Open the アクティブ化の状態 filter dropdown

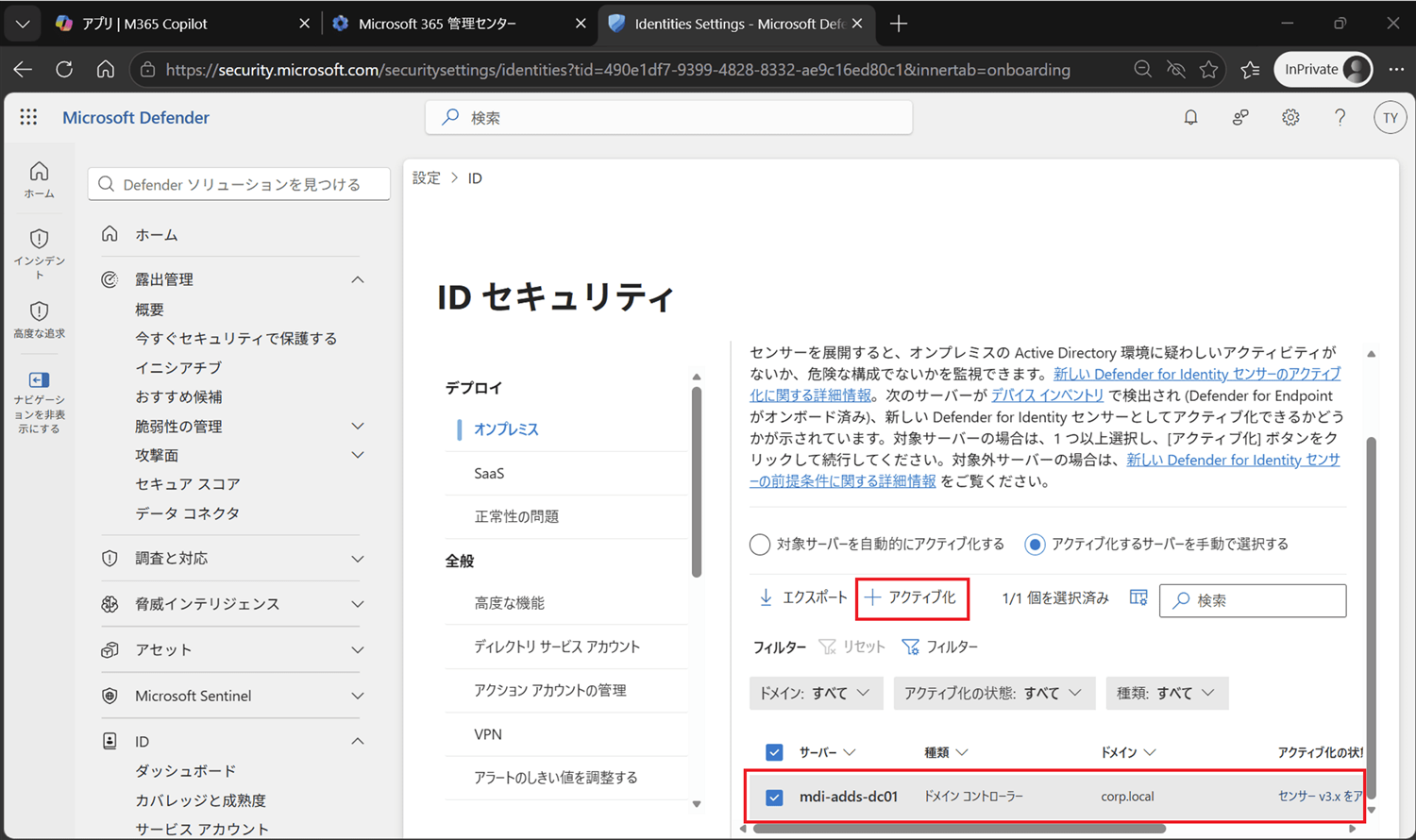tap(994, 693)
